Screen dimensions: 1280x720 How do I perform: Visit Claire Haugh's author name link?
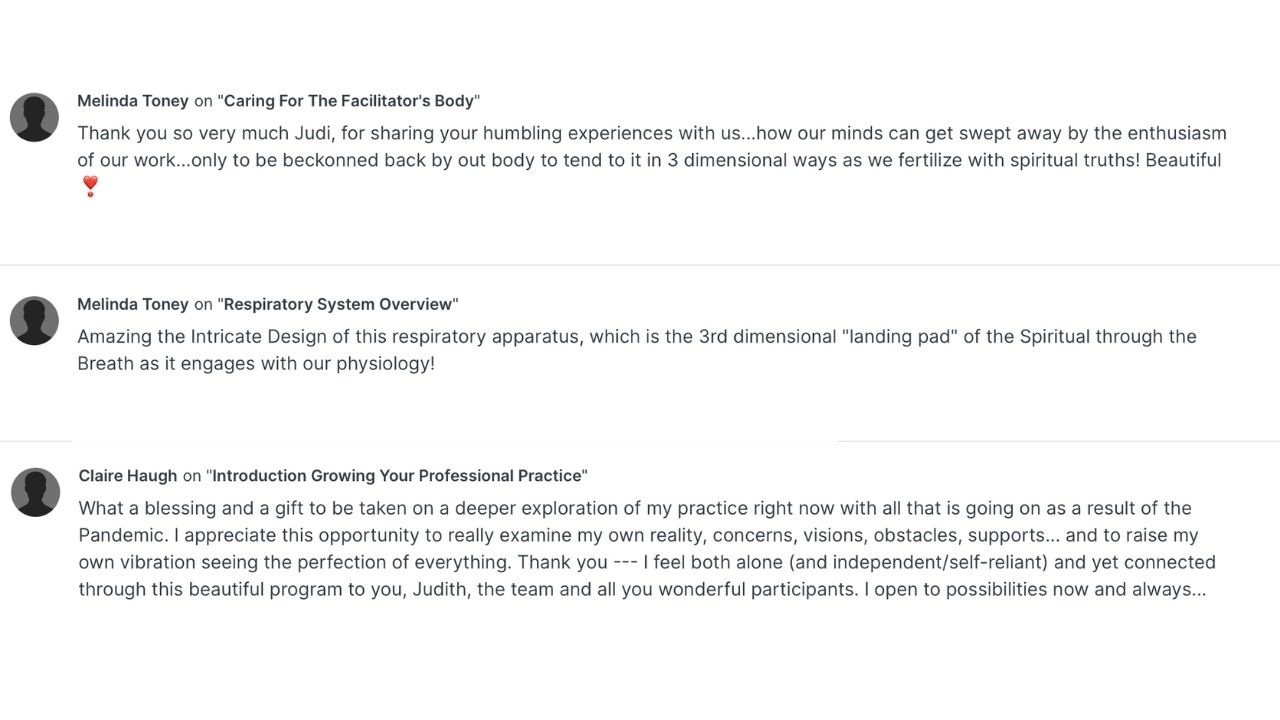tap(128, 476)
